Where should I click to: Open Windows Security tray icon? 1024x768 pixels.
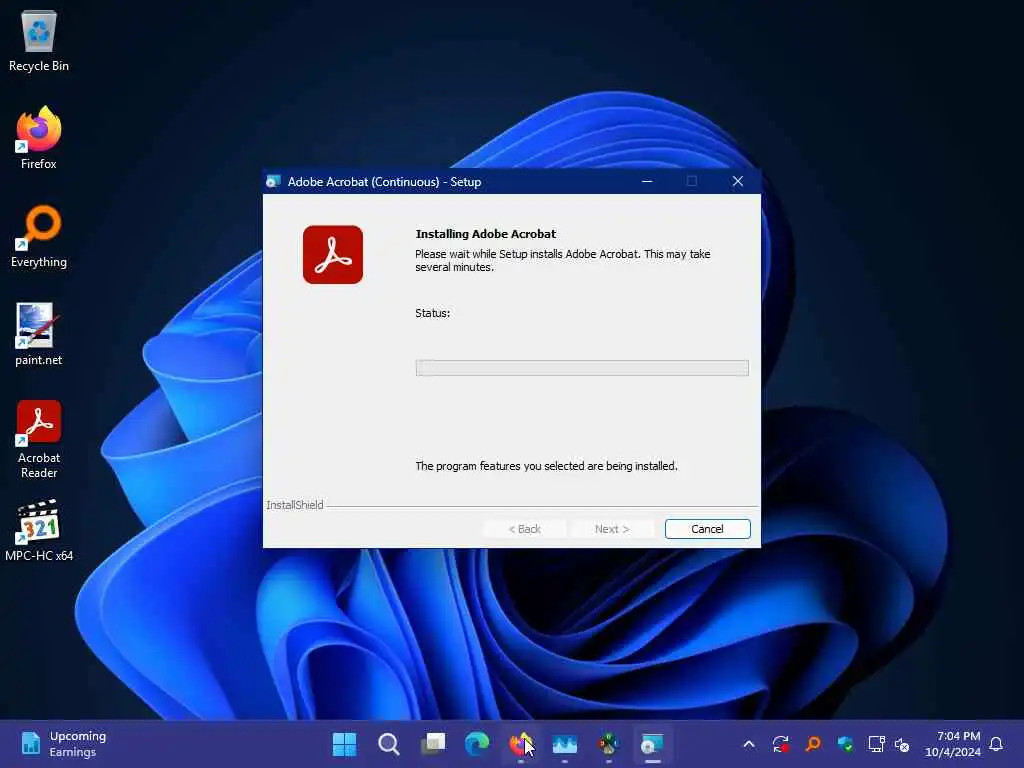pos(845,744)
